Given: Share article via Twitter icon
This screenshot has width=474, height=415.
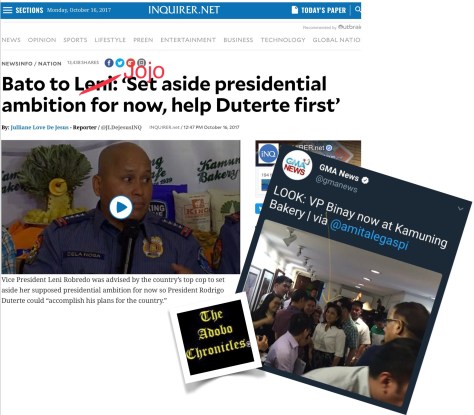Looking at the screenshot, I should pos(120,63).
